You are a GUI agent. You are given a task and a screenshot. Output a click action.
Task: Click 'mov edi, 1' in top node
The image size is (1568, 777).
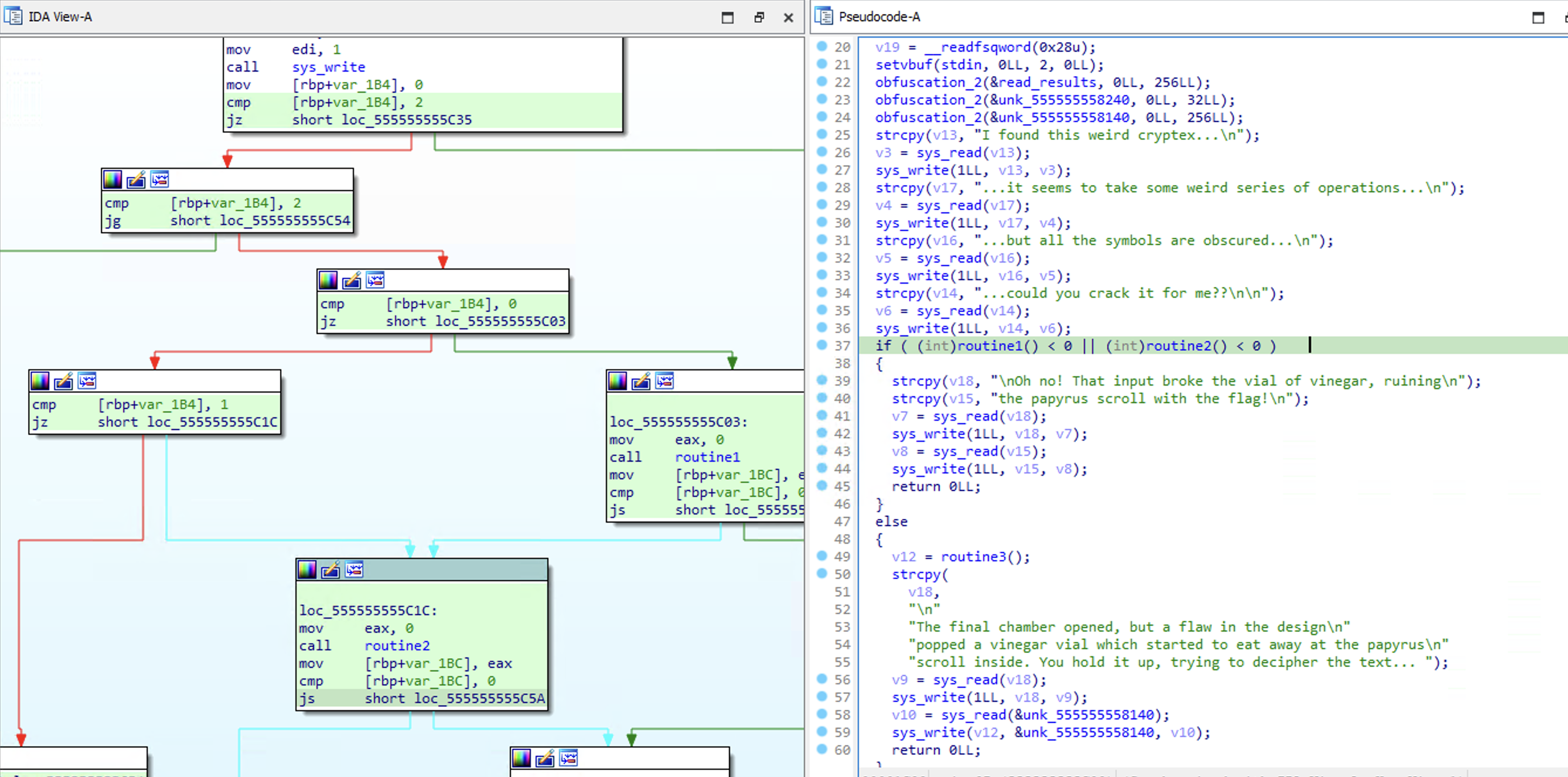tap(284, 49)
